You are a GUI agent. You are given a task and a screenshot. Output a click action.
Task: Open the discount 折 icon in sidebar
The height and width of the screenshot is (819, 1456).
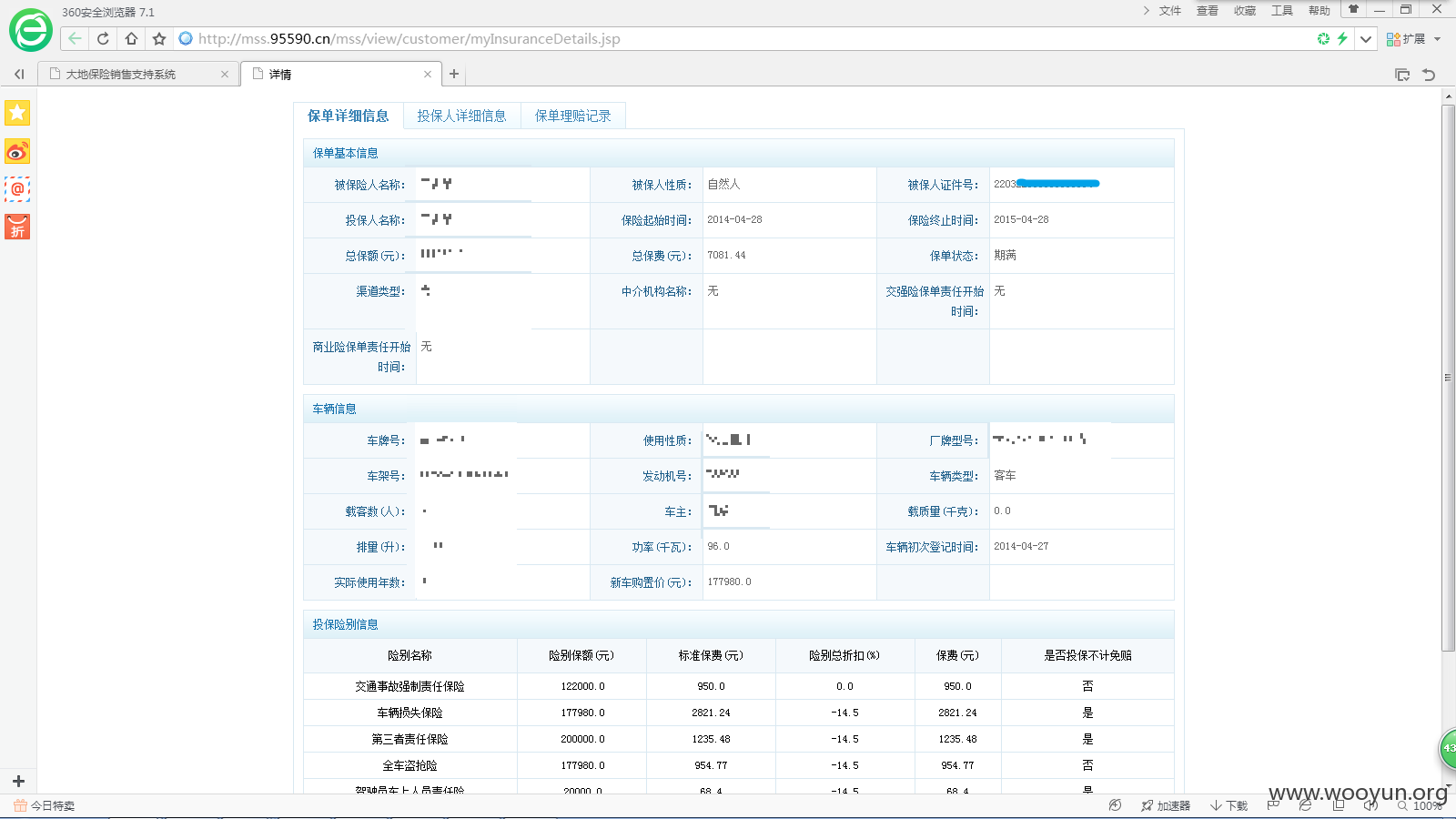[17, 227]
